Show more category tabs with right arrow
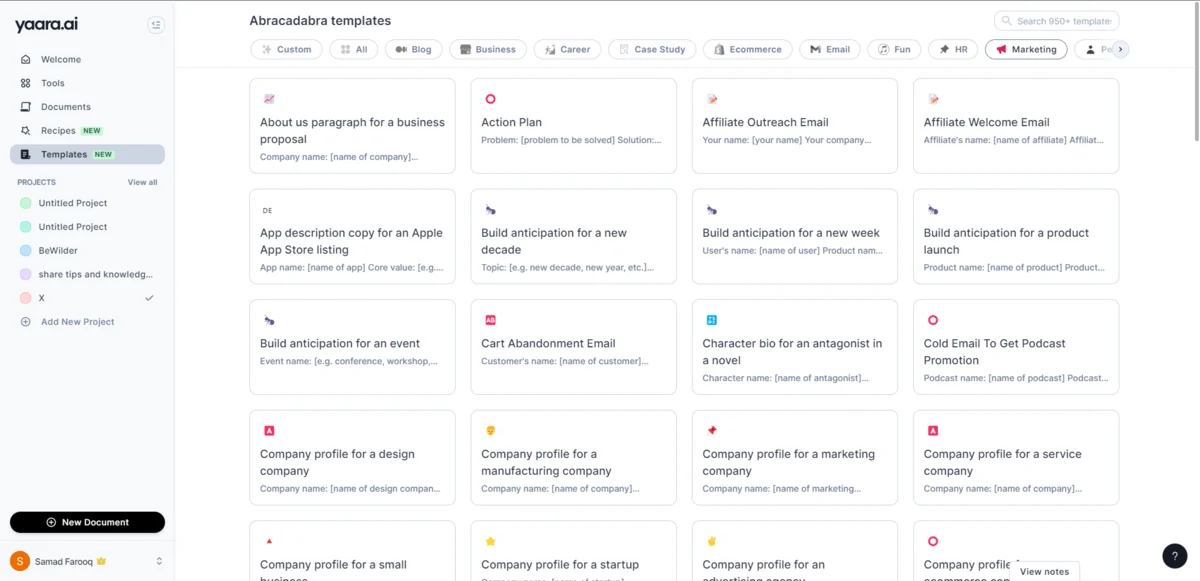Image resolution: width=1200 pixels, height=581 pixels. 1121,49
